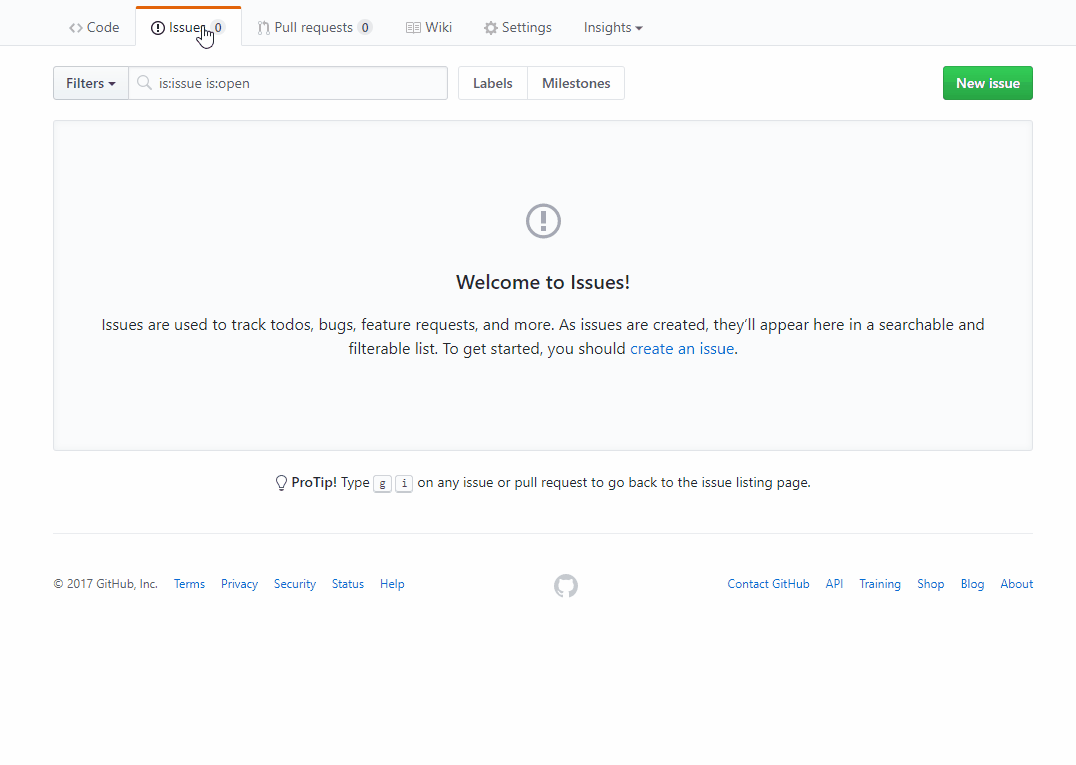Focus the issue search field
Screen dimensions: 1076x765
pyautogui.click(x=288, y=83)
